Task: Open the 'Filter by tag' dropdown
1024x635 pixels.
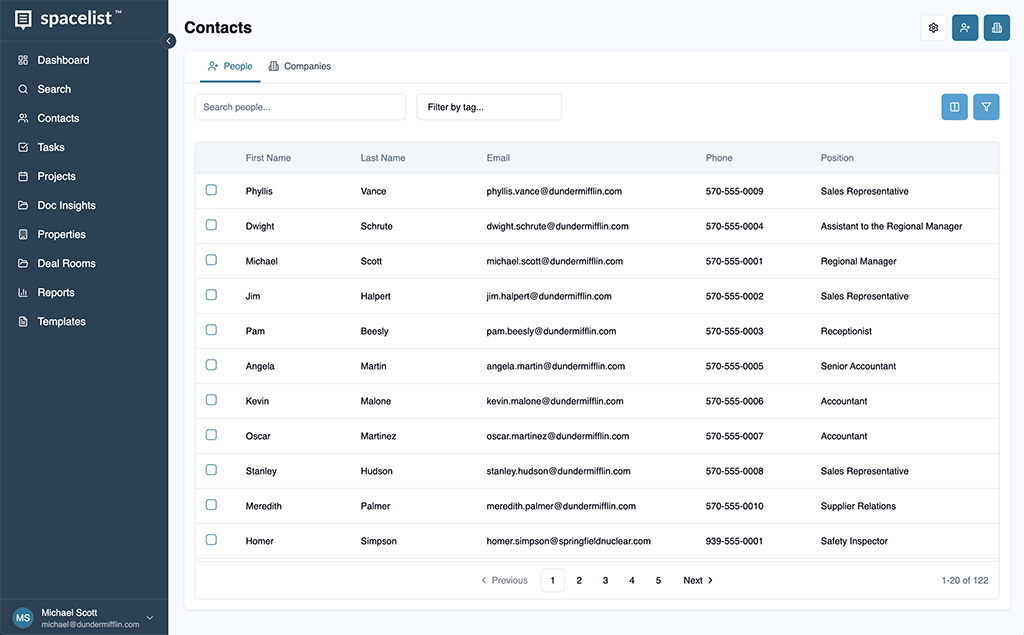Action: (x=489, y=107)
